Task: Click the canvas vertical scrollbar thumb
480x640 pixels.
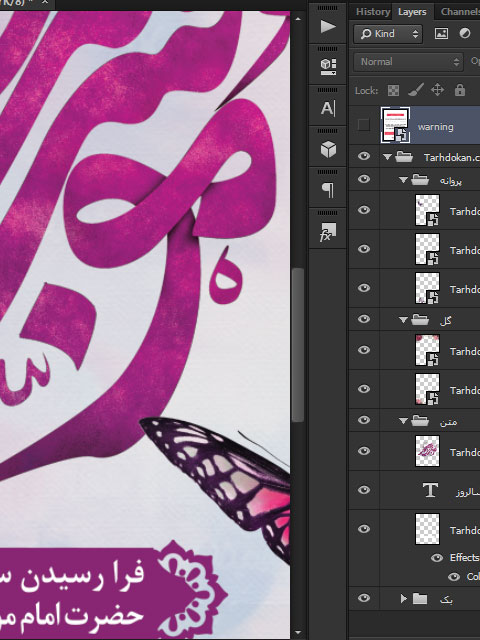Action: point(298,345)
